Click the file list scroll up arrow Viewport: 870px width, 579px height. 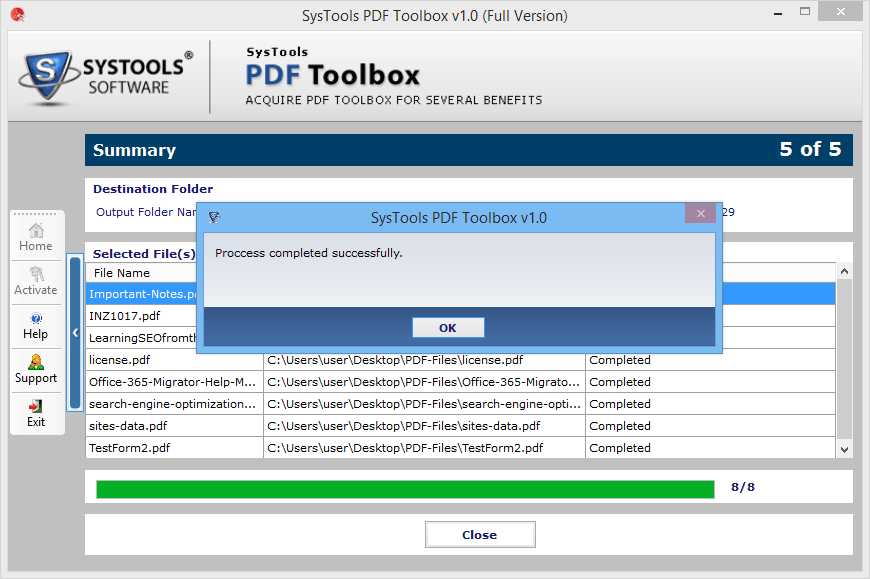[844, 271]
